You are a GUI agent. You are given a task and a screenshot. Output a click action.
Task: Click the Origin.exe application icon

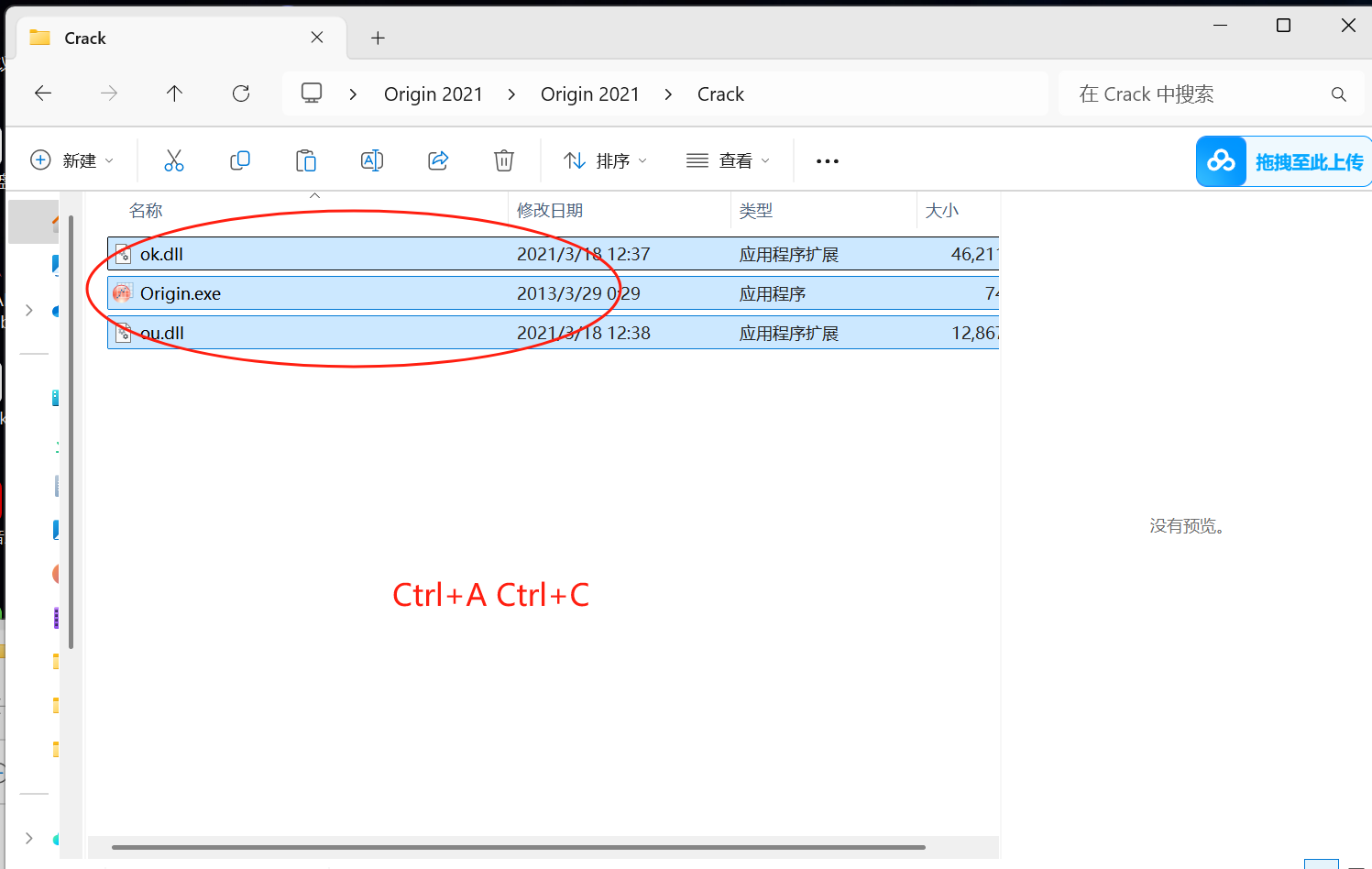tap(122, 293)
